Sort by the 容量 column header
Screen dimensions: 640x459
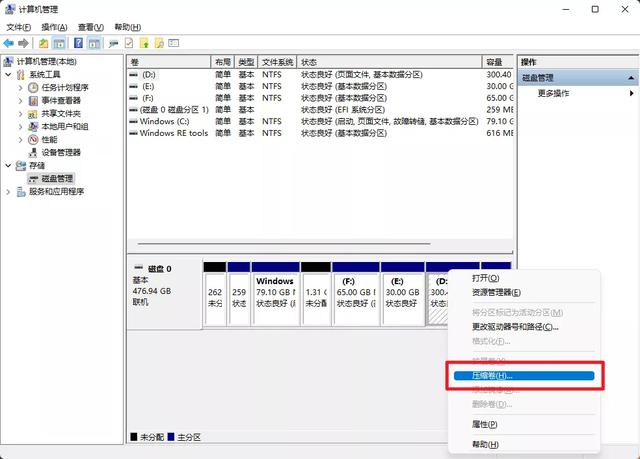[x=498, y=62]
